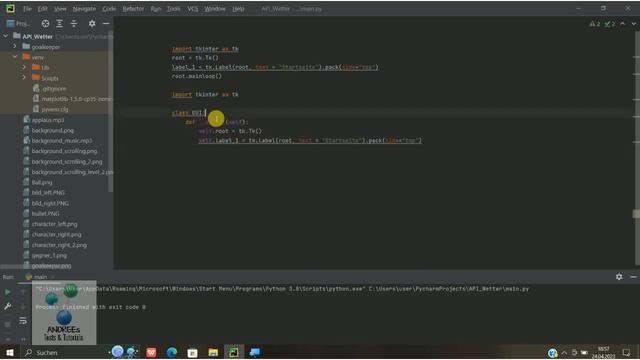Click the wrench icon in Run panel
Viewport: 640px width, 360px height.
point(8,306)
